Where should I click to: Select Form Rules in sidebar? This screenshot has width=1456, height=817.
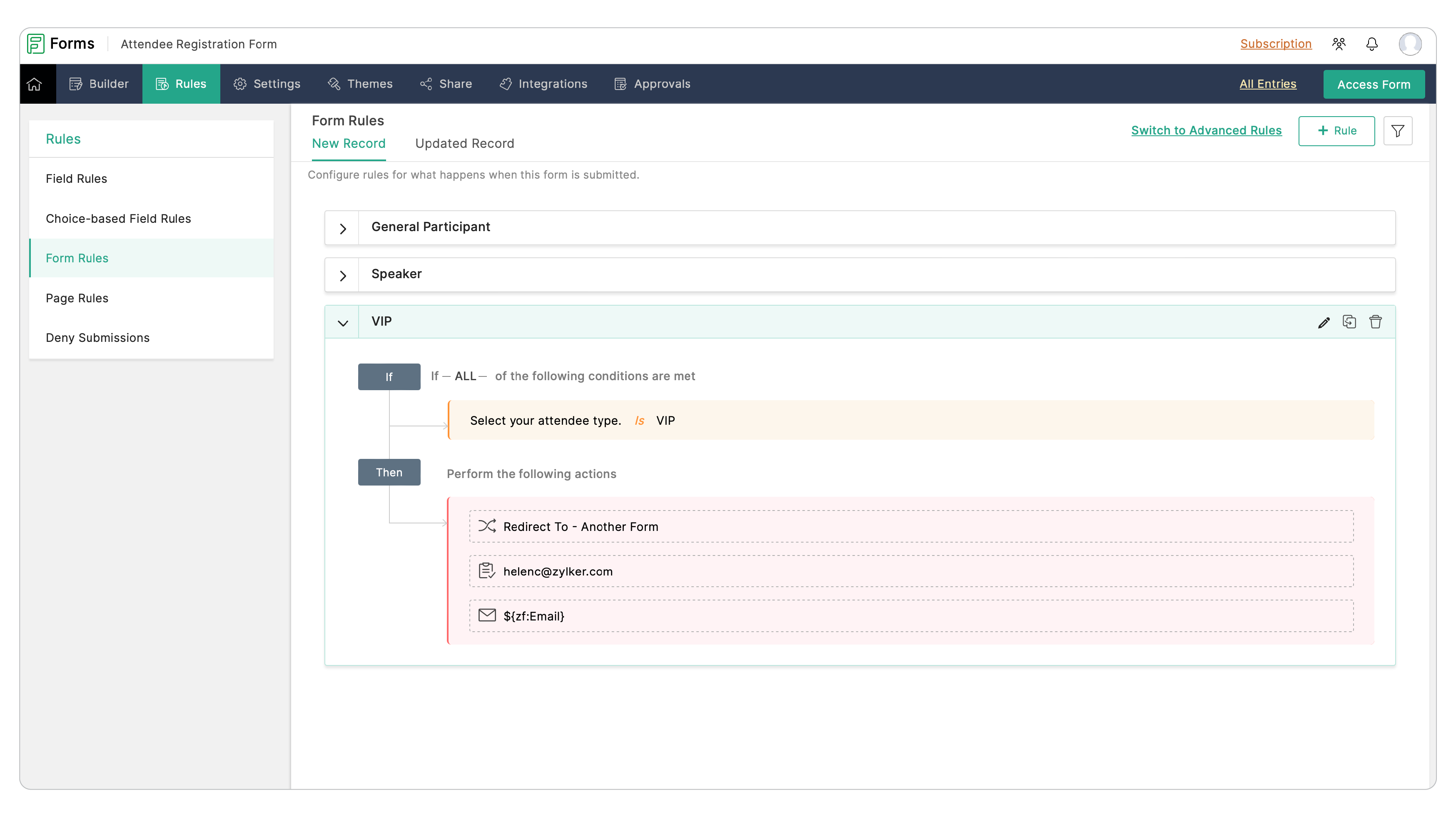pos(152,258)
